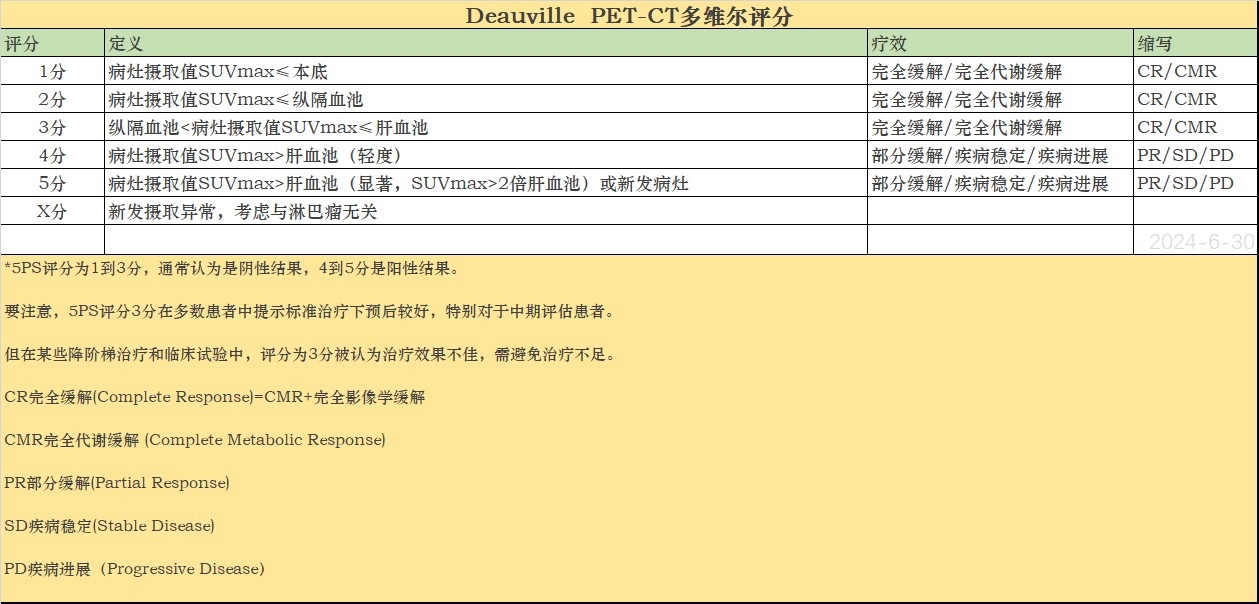The height and width of the screenshot is (604, 1259).
Task: Click the 3分 score cell
Action: coord(52,128)
